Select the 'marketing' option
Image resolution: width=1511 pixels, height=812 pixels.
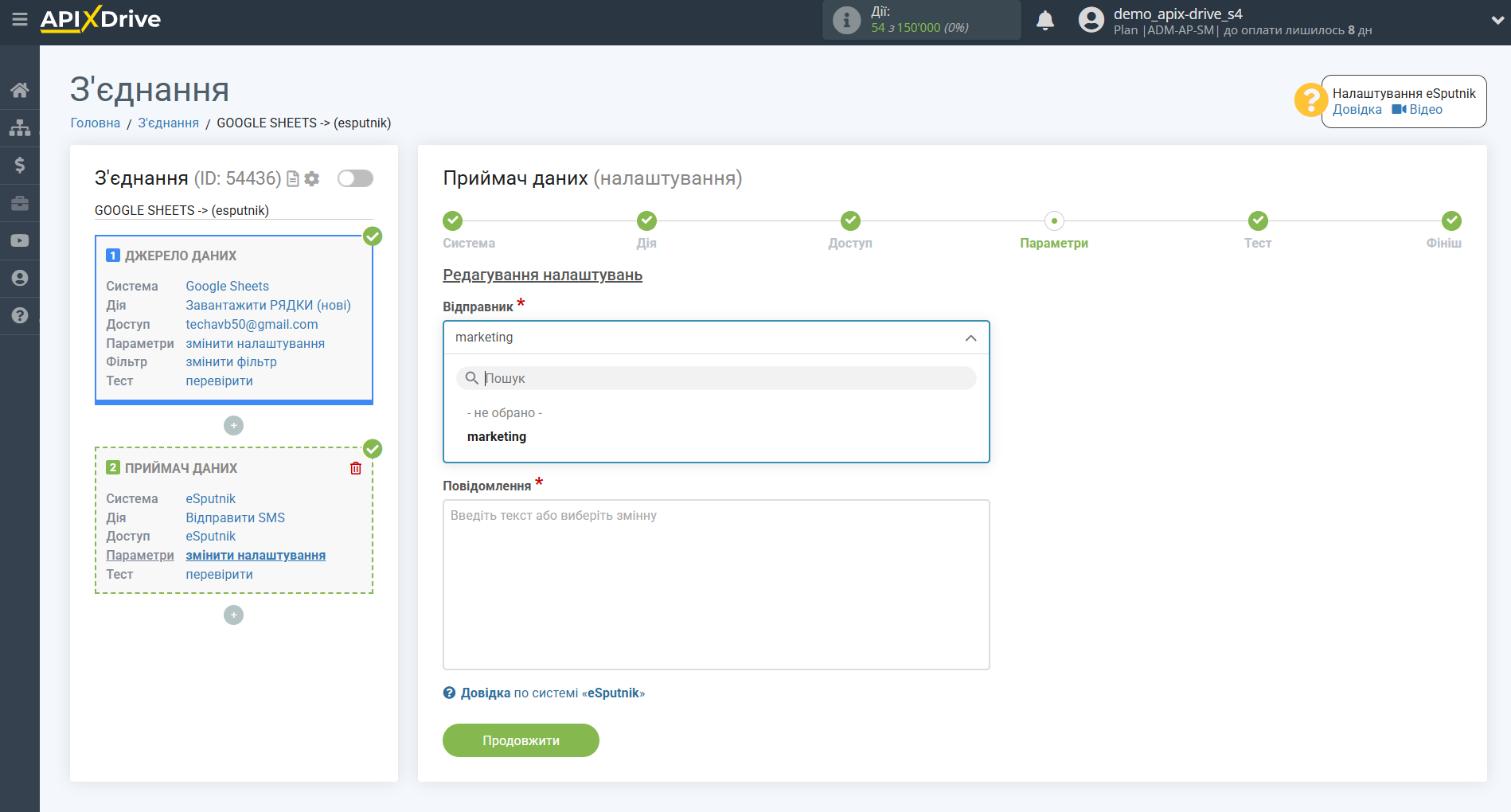497,437
